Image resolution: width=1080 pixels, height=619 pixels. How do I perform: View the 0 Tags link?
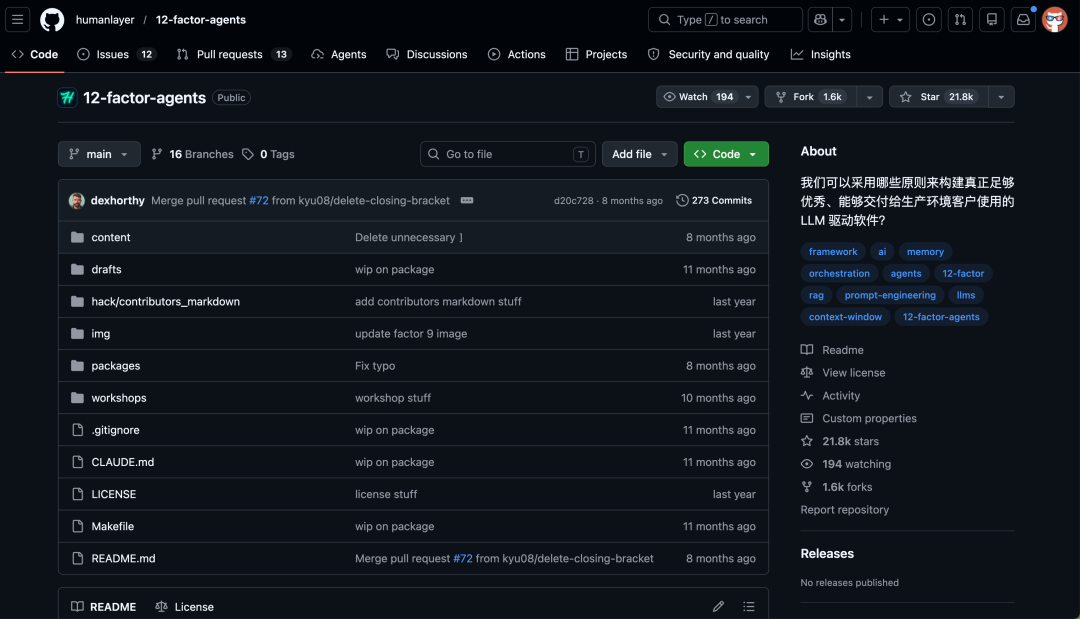click(x=269, y=154)
